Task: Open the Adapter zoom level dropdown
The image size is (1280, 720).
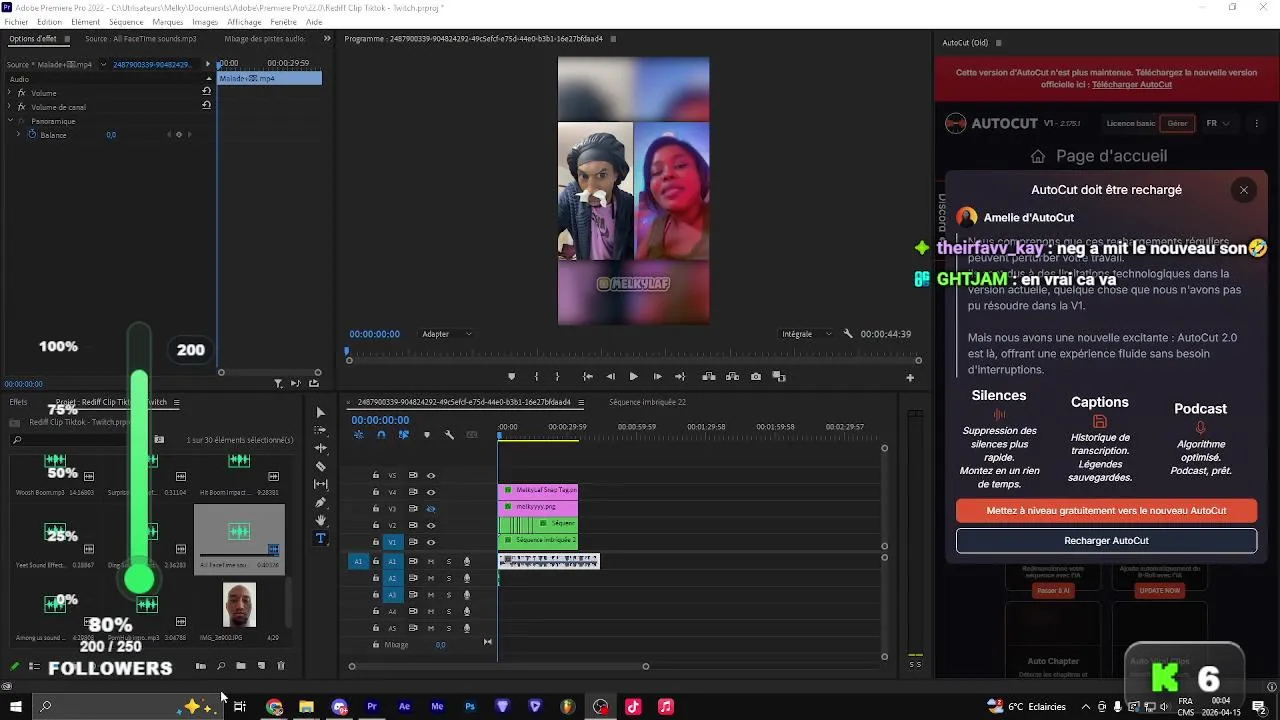Action: [x=447, y=334]
